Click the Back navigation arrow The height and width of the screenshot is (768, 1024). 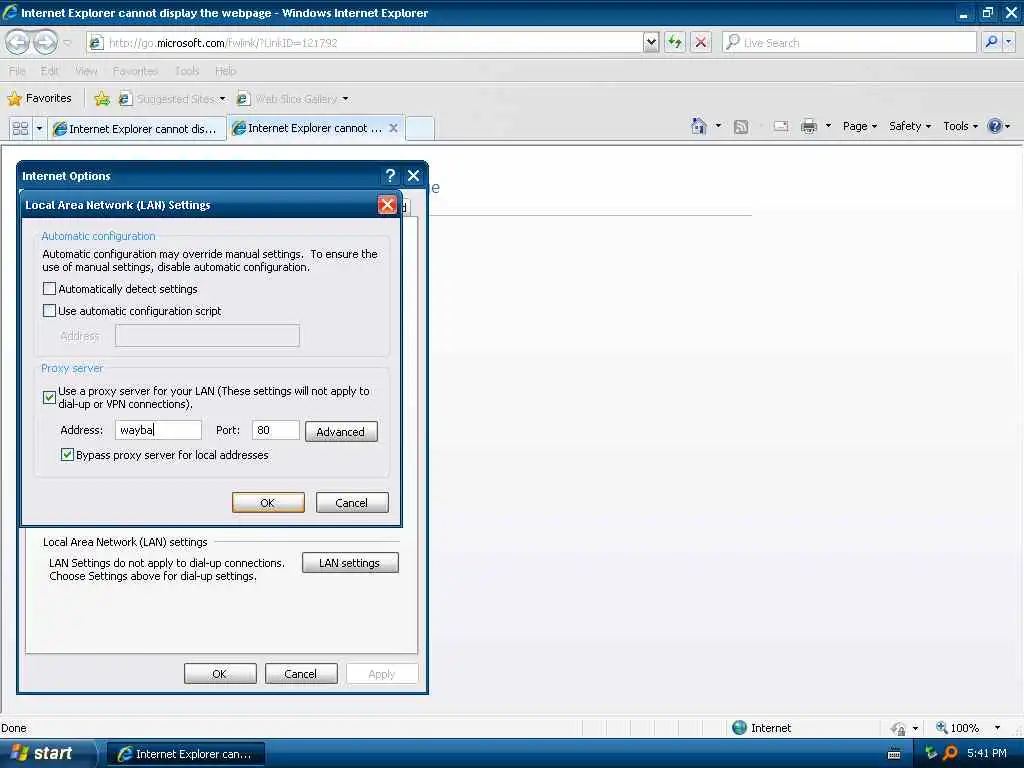pos(18,42)
